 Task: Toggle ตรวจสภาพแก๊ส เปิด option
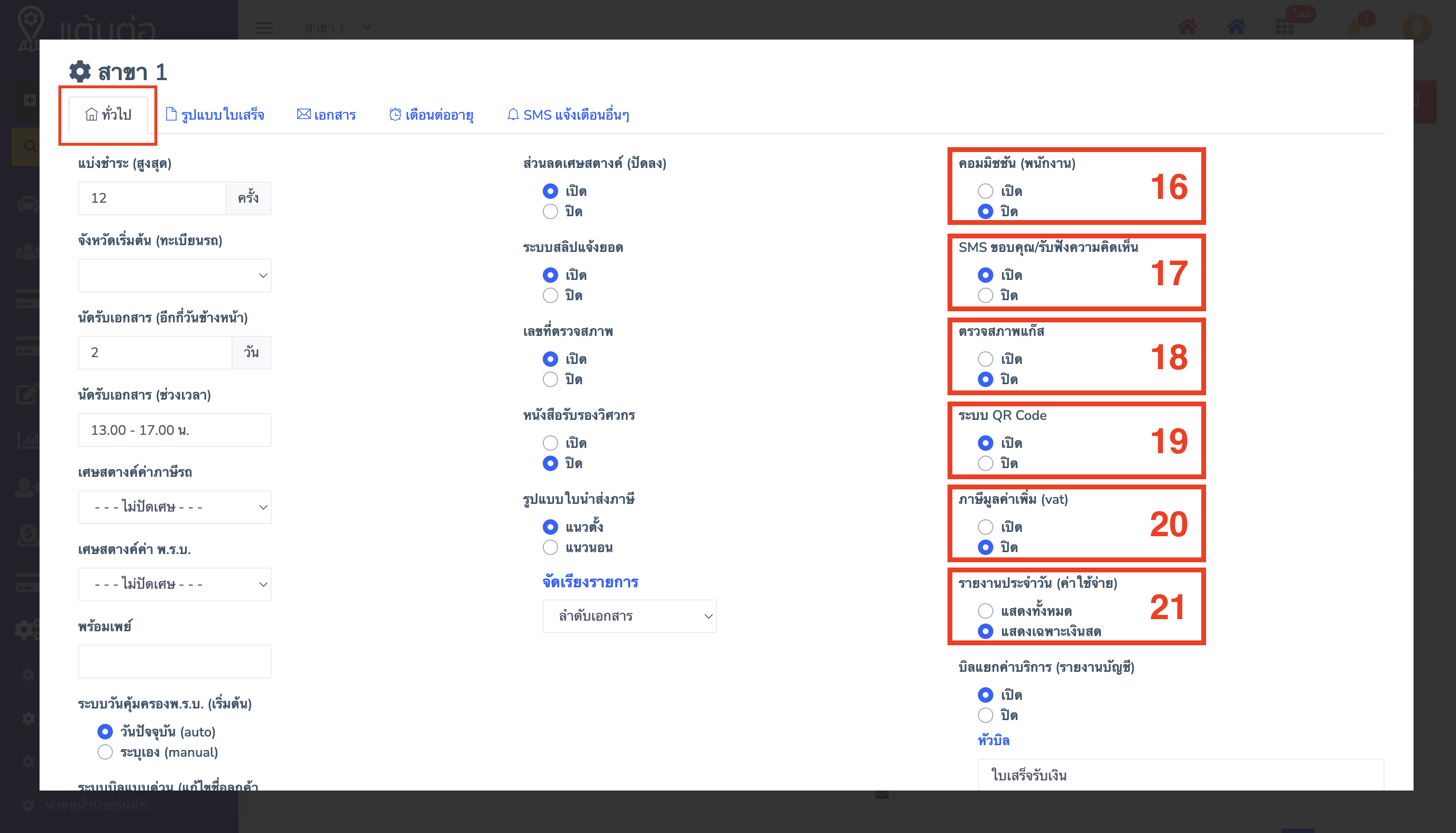984,359
